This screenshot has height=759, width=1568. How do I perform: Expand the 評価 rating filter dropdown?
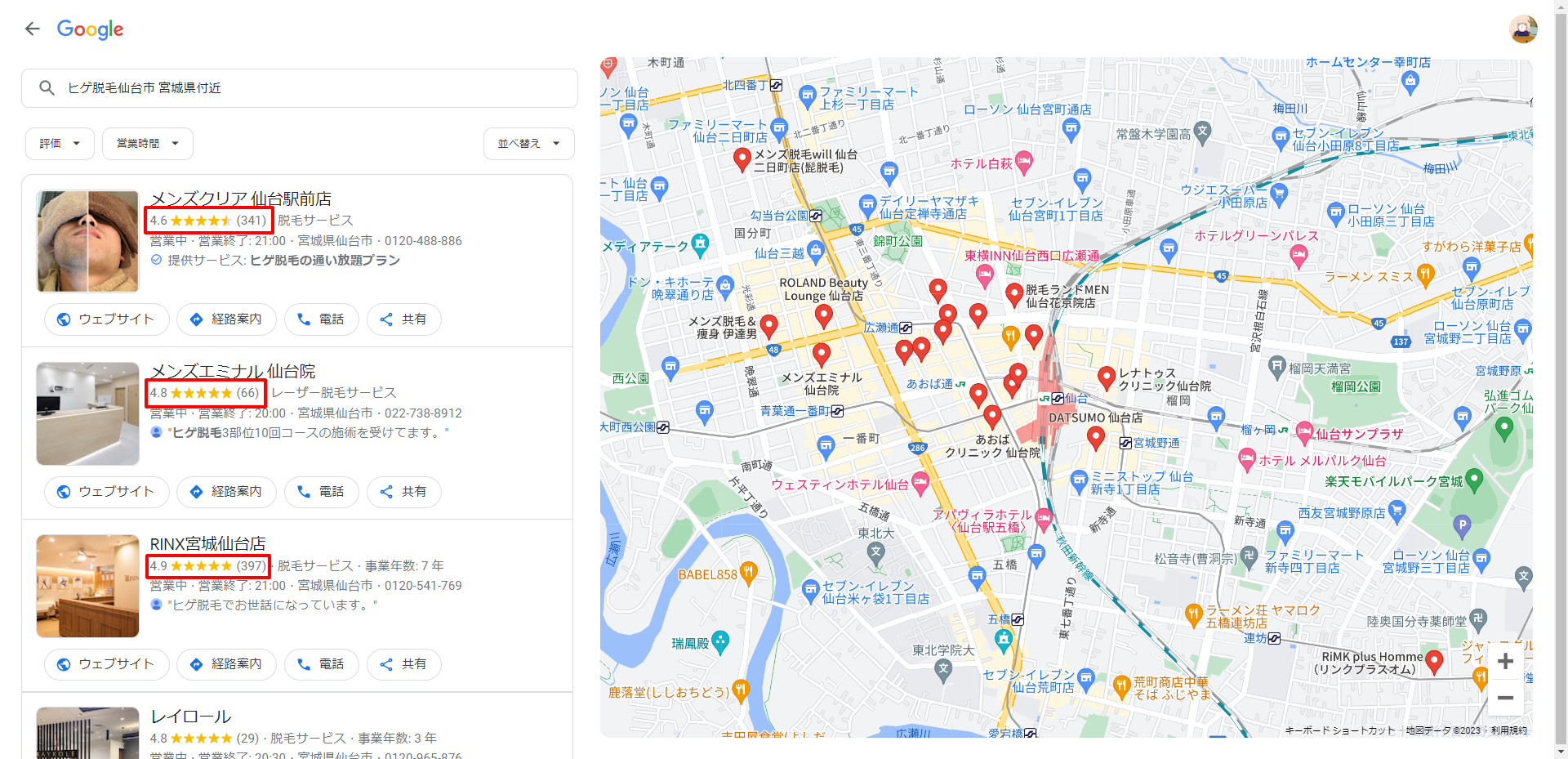pos(60,144)
